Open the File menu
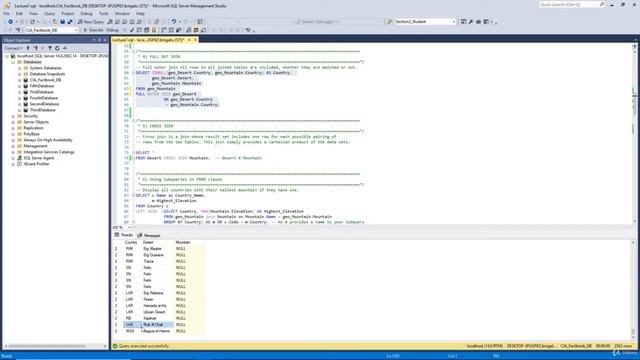This screenshot has height=360, width=640. pyautogui.click(x=6, y=13)
